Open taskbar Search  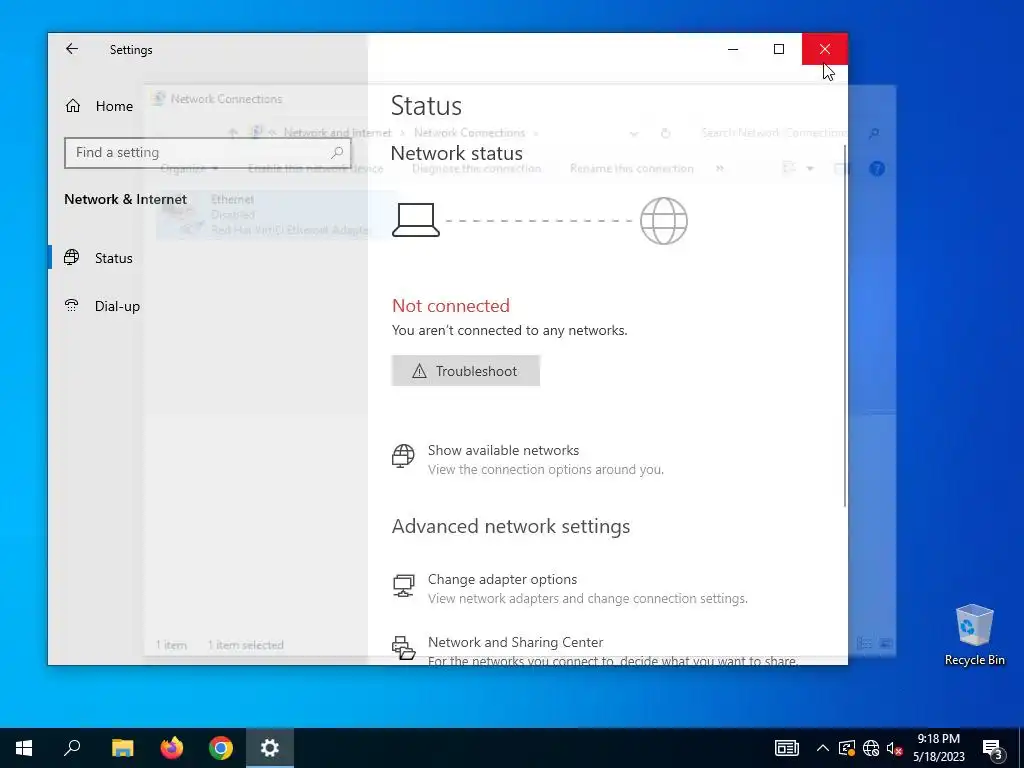coord(72,748)
